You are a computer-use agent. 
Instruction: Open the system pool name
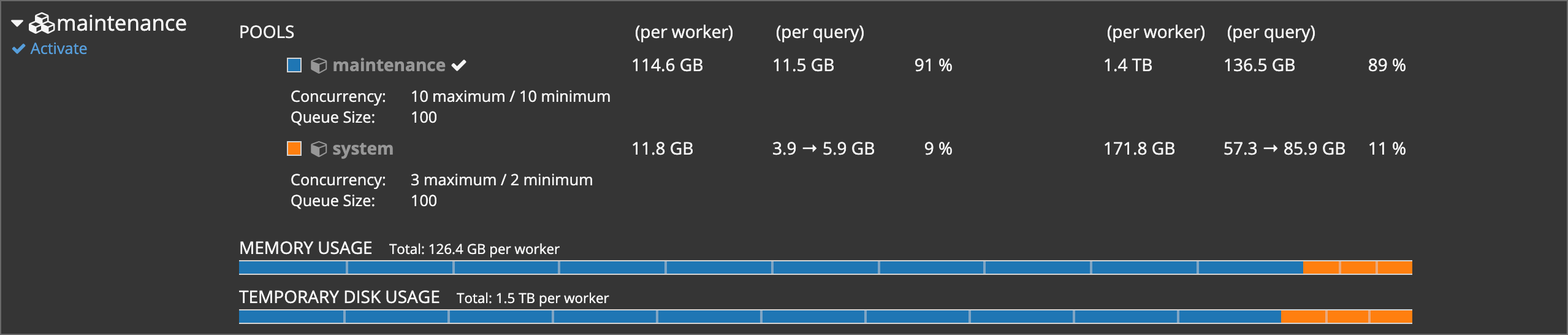(362, 149)
